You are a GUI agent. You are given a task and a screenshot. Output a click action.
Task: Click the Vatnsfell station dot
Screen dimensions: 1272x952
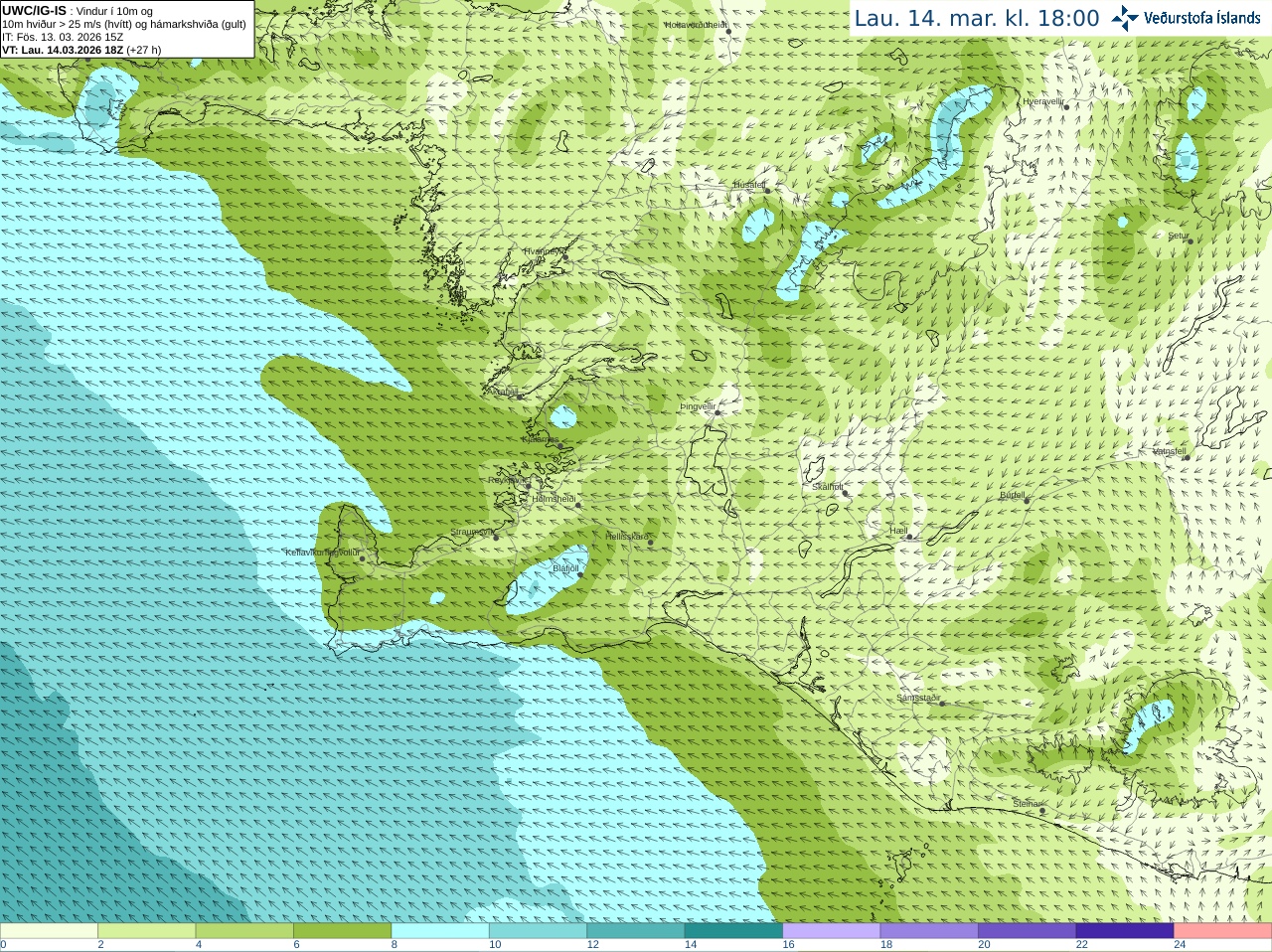pyautogui.click(x=1186, y=457)
